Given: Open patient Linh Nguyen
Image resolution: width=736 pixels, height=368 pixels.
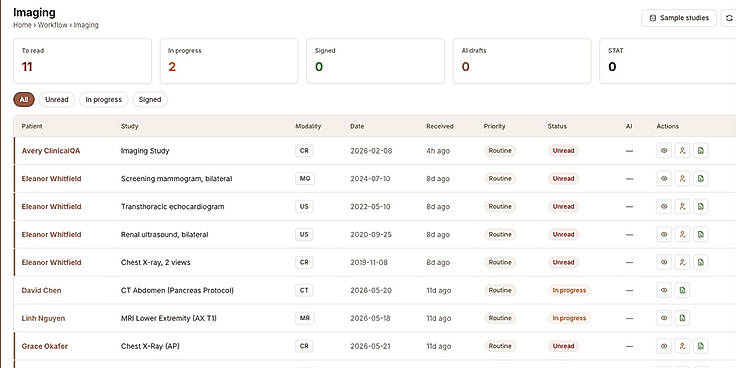Looking at the screenshot, I should pyautogui.click(x=43, y=318).
